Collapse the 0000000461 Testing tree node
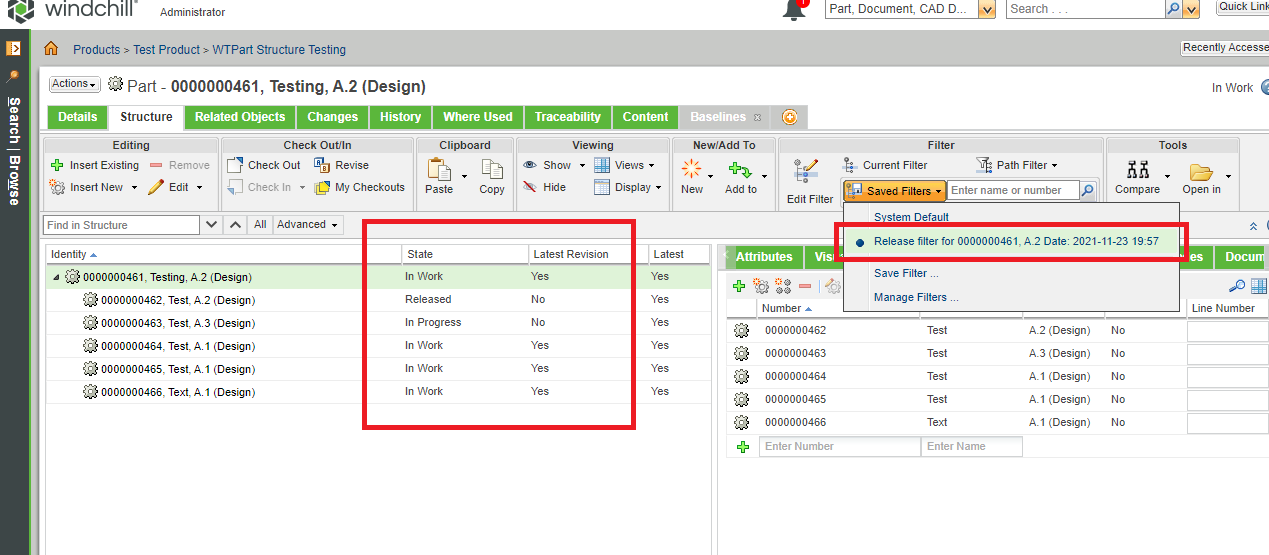1269x555 pixels. pyautogui.click(x=56, y=277)
